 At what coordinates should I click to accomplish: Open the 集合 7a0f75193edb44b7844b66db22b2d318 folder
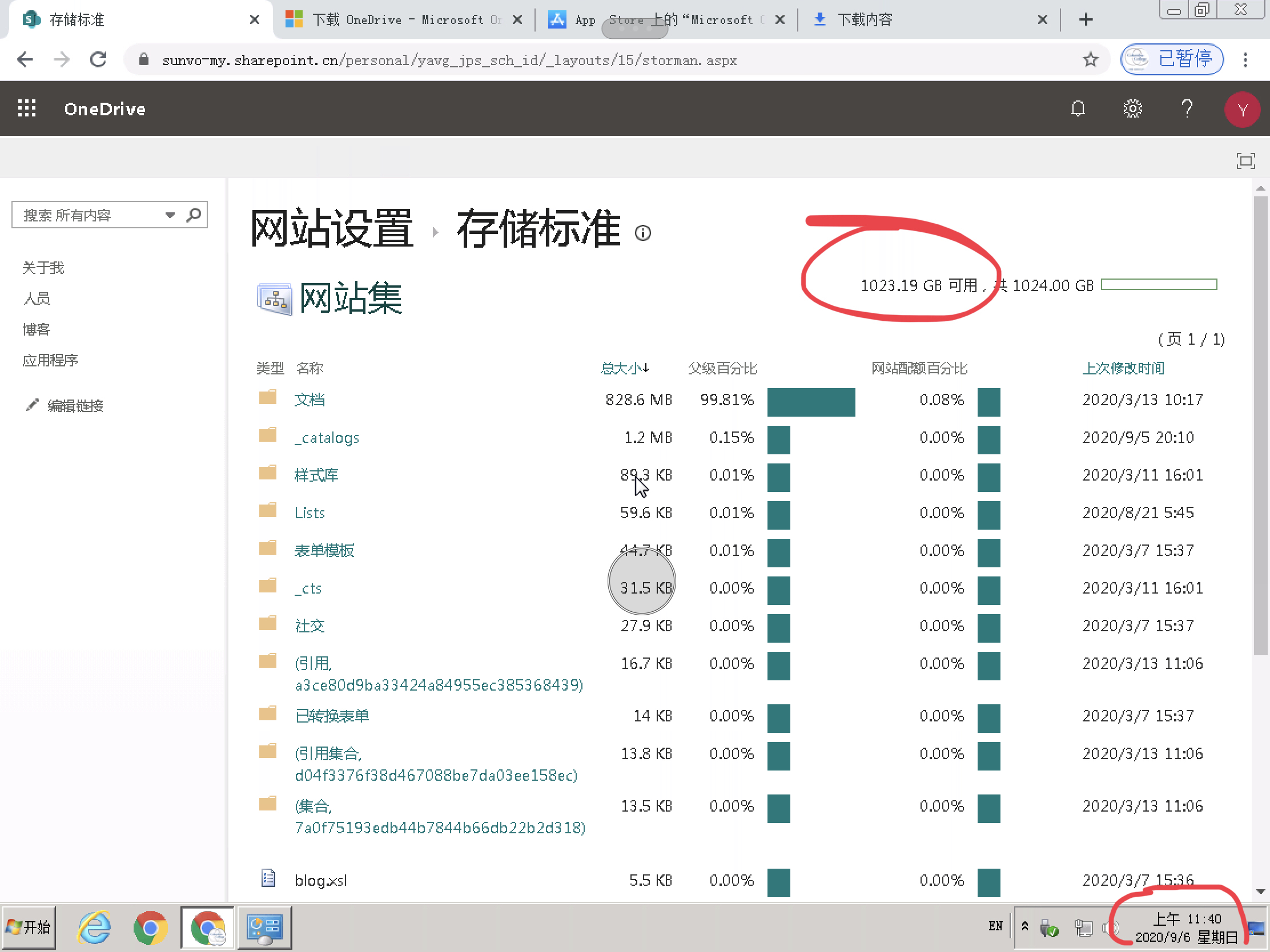coord(440,817)
